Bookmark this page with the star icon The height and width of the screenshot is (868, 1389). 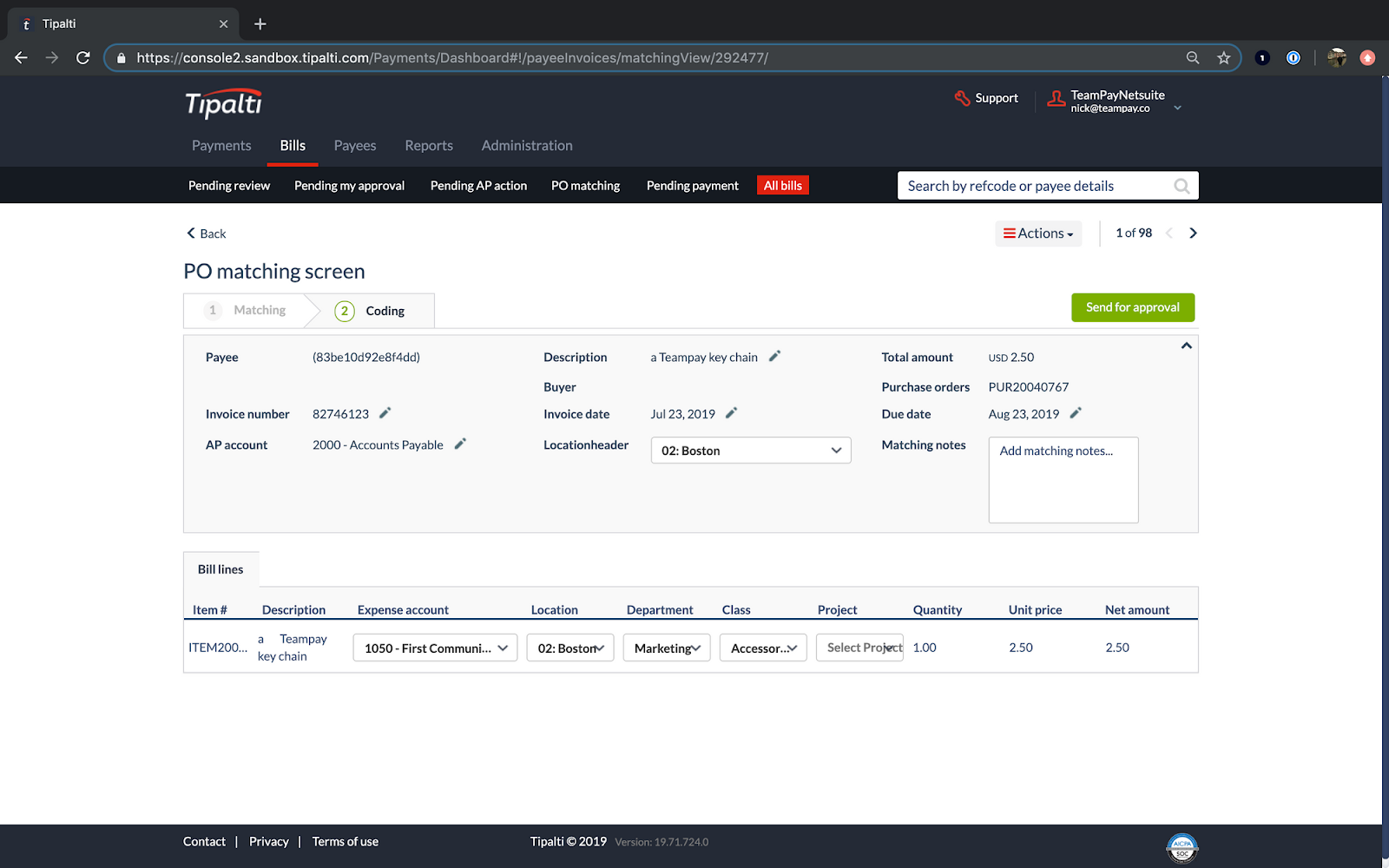[1224, 57]
